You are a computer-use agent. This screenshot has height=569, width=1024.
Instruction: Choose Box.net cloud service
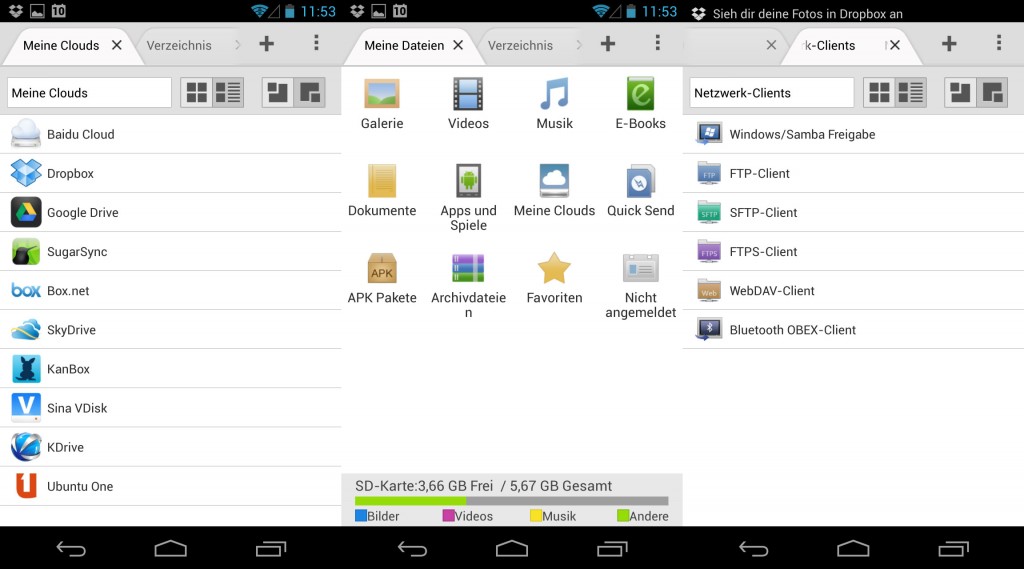pyautogui.click(x=170, y=291)
